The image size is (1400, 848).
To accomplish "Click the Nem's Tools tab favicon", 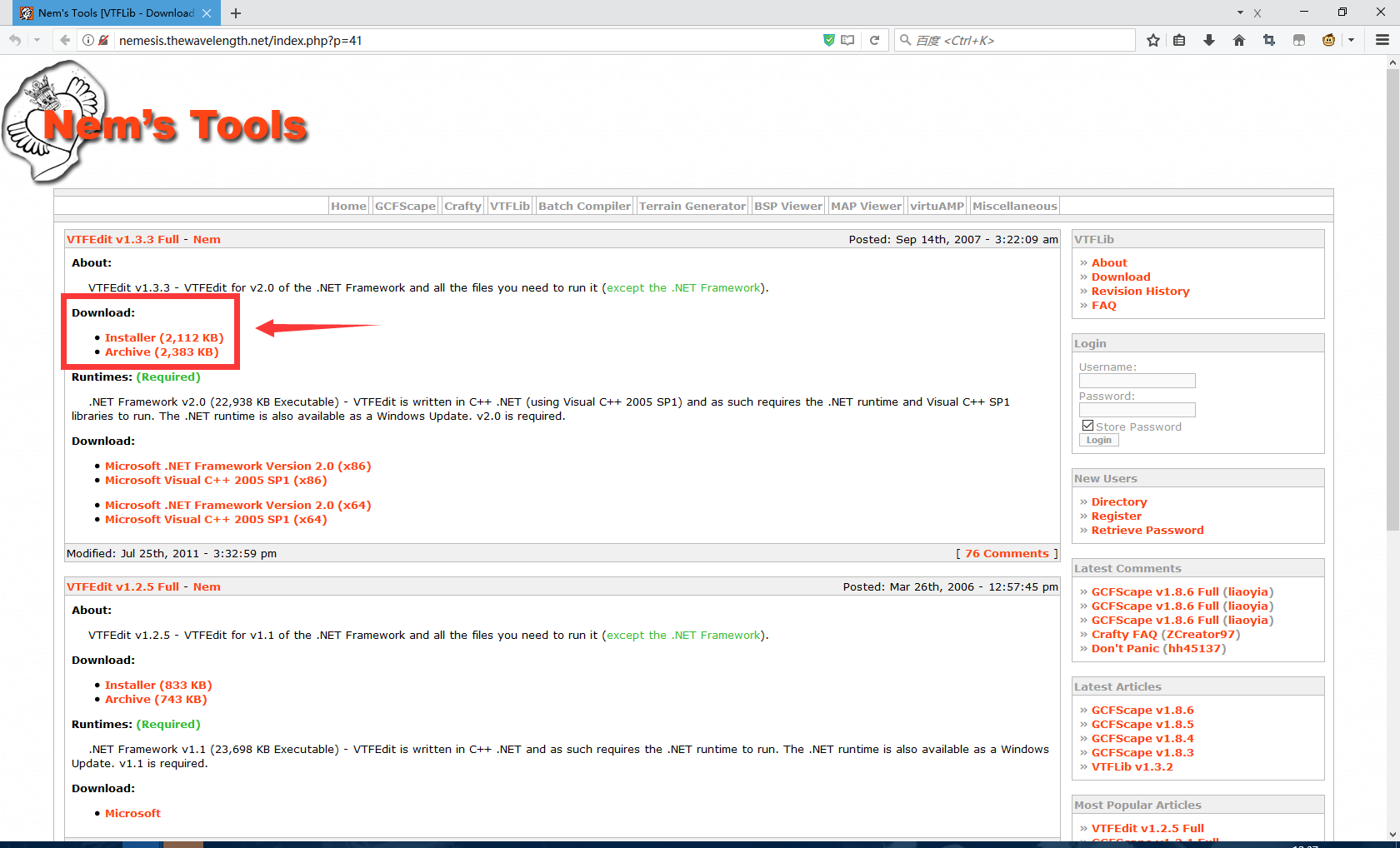I will (x=26, y=13).
